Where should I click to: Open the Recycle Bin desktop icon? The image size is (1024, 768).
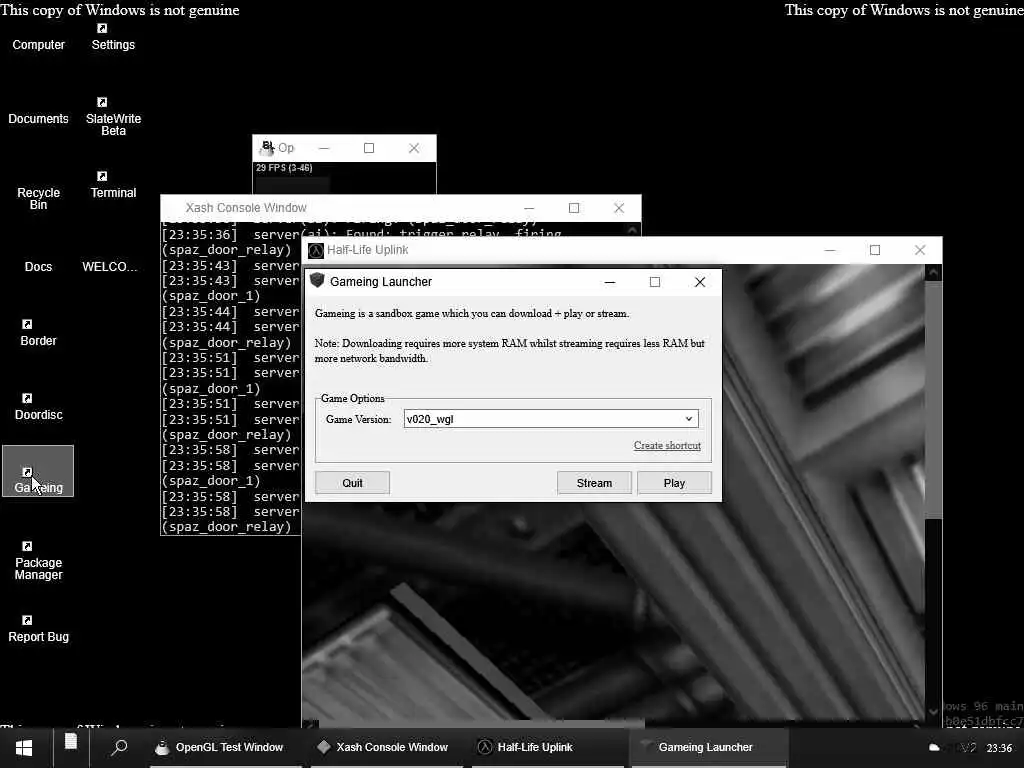point(39,198)
